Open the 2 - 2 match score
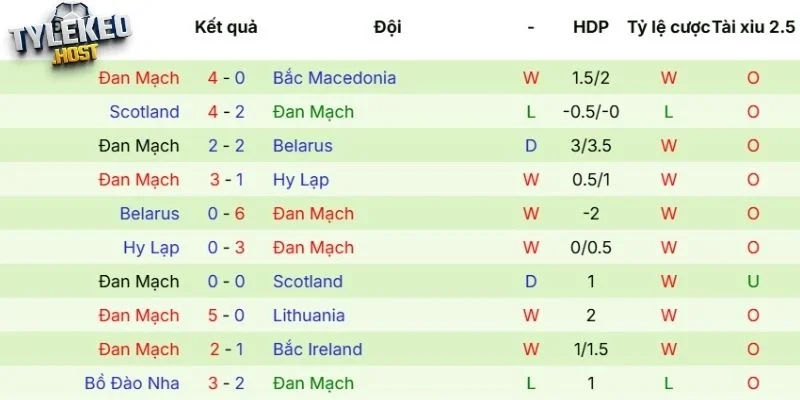The height and width of the screenshot is (400, 800). pos(226,146)
